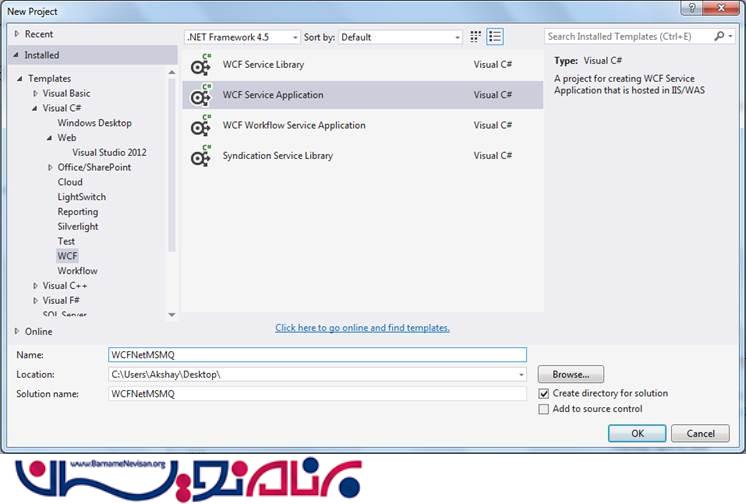Click the template tree scroll down arrow
746x504 pixels.
[x=172, y=315]
